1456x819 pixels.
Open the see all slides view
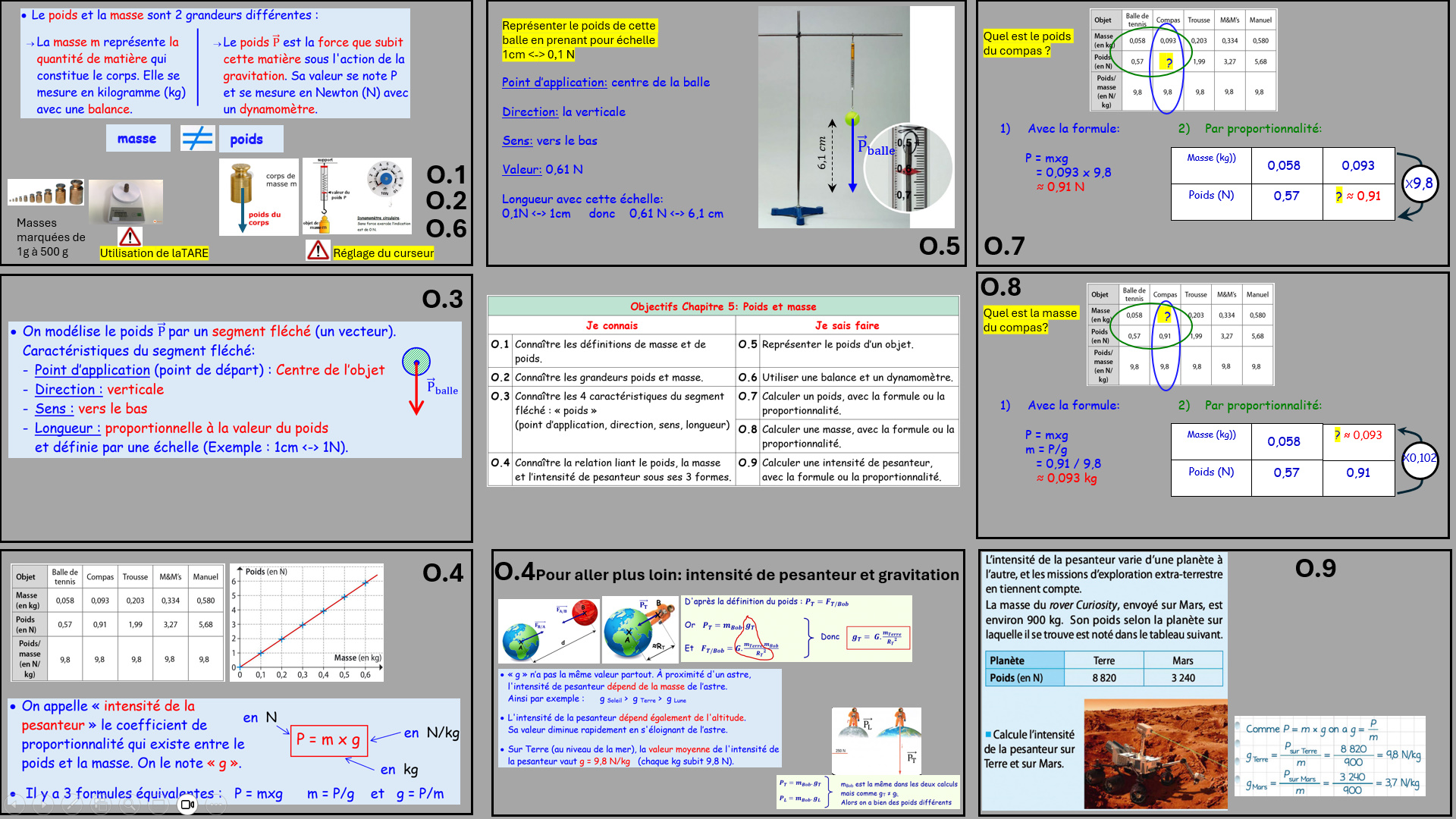102,805
